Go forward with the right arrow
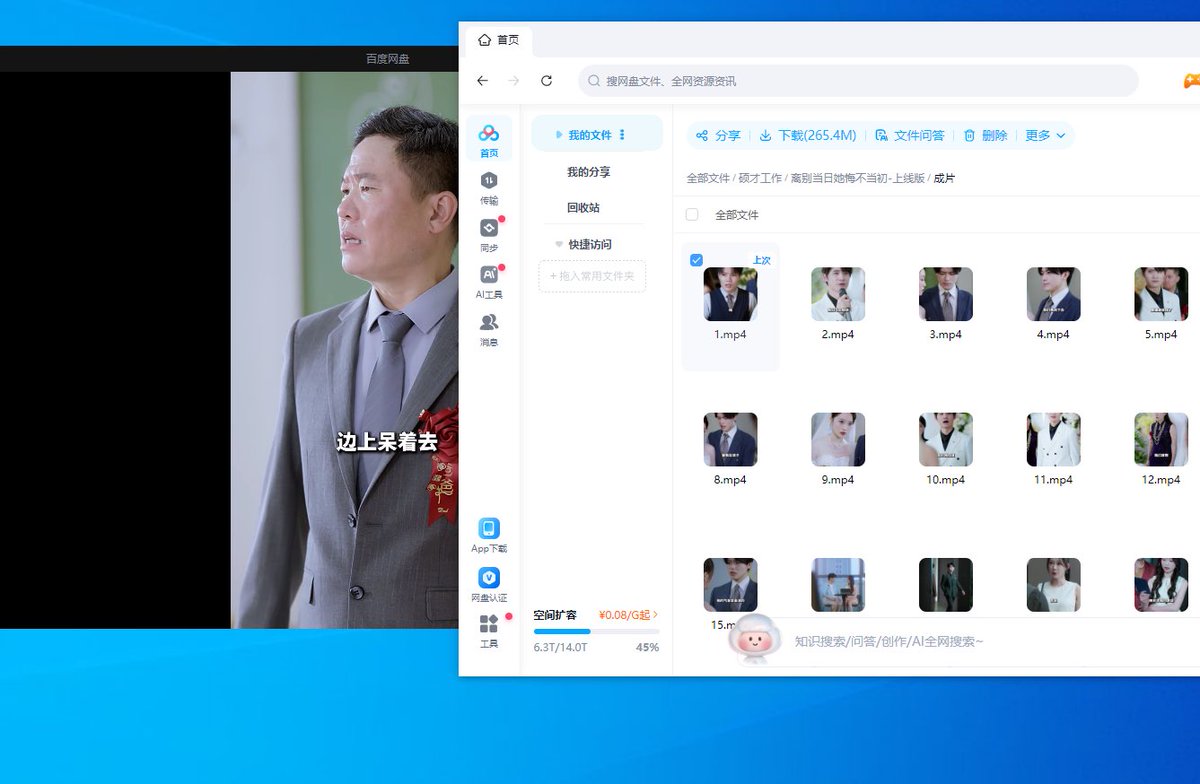 pos(514,81)
